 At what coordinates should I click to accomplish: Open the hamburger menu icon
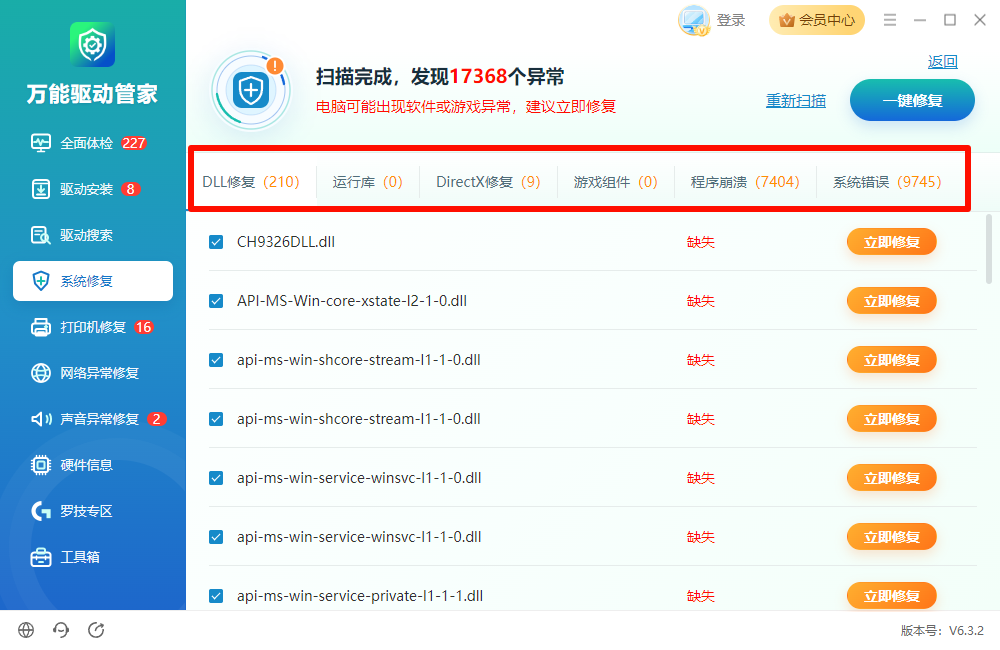click(890, 20)
